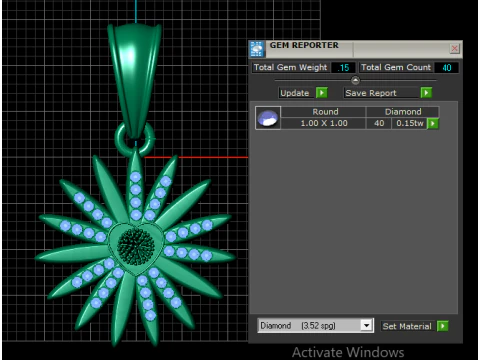Image resolution: width=480 pixels, height=360 pixels.
Task: Collapse the summary with the round arrow toggle
Action: pyautogui.click(x=355, y=80)
